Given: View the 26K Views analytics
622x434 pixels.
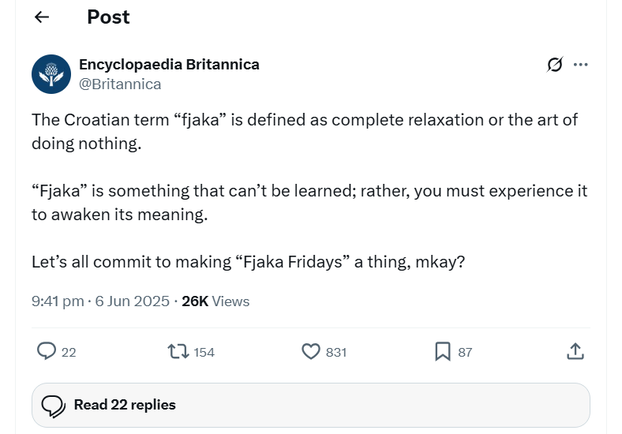Looking at the screenshot, I should click(215, 301).
